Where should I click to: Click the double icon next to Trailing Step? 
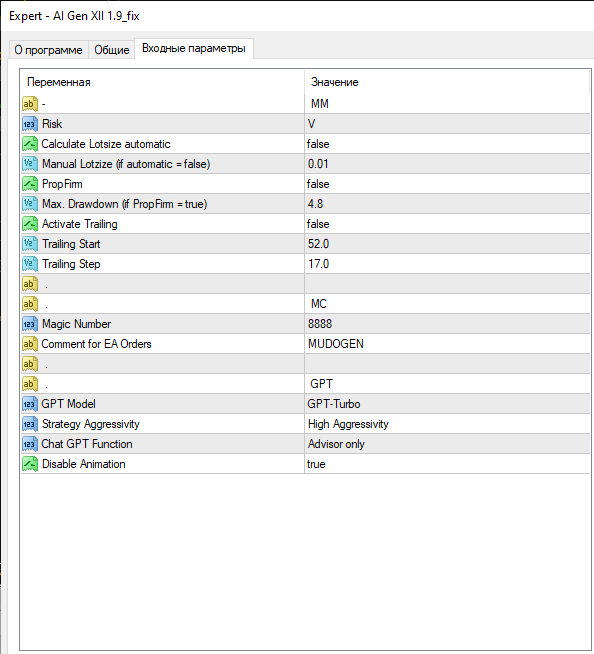(x=30, y=264)
